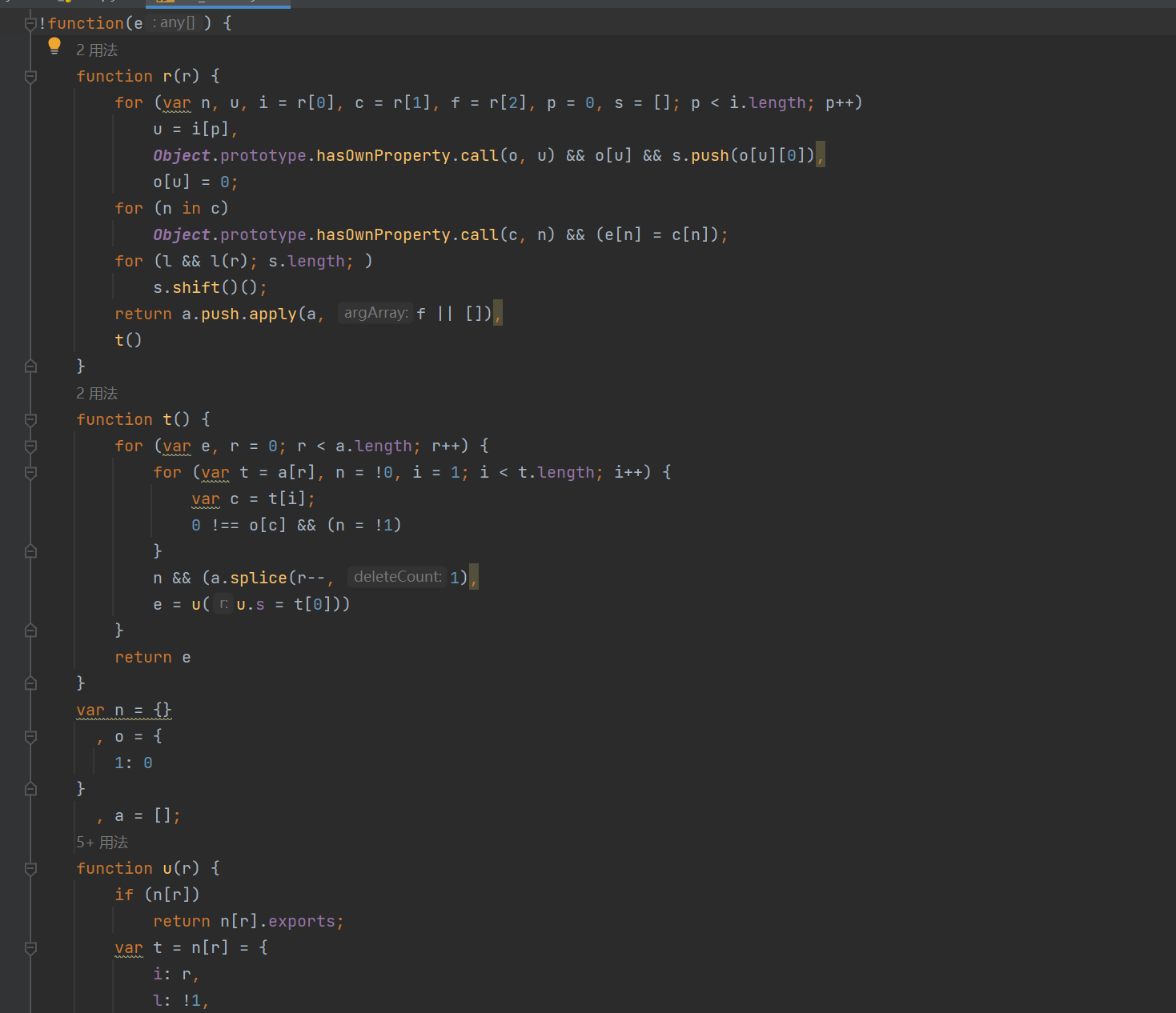Click the 'if (n[r])' condition

pyautogui.click(x=157, y=895)
